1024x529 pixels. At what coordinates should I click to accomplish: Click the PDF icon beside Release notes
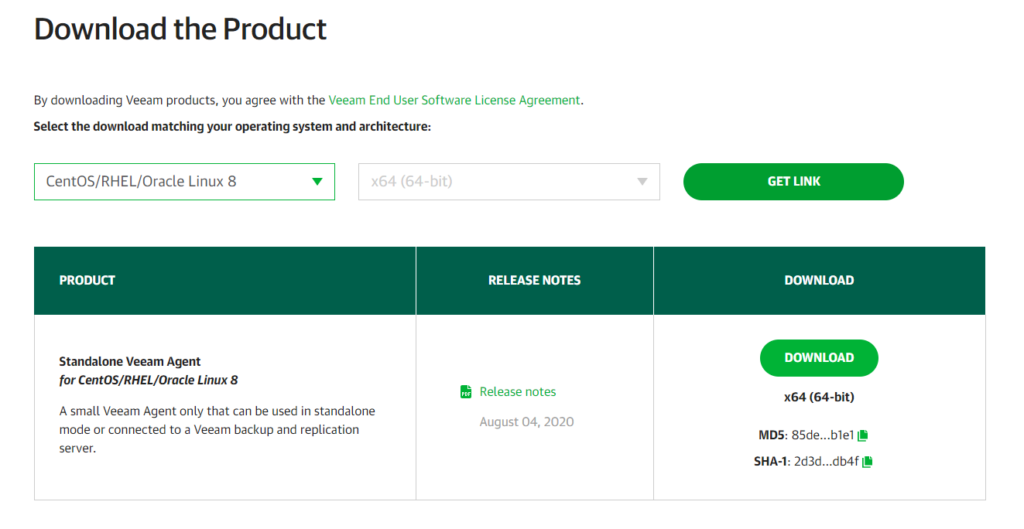click(466, 391)
